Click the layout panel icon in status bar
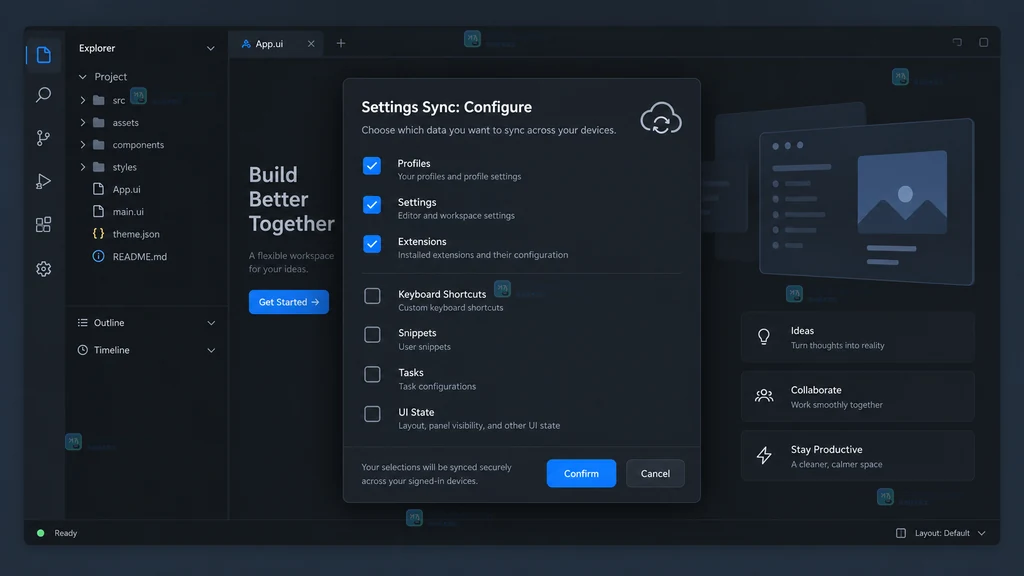 coord(901,533)
